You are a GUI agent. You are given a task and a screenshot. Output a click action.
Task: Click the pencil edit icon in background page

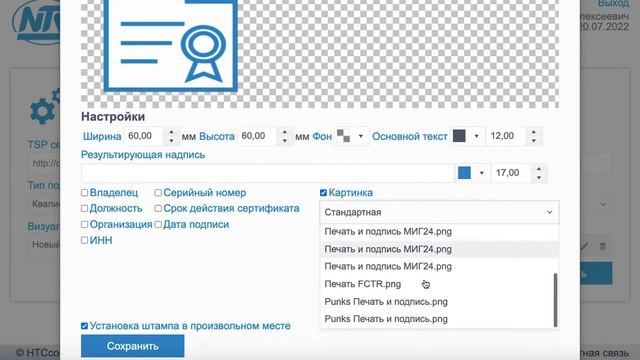[584, 246]
